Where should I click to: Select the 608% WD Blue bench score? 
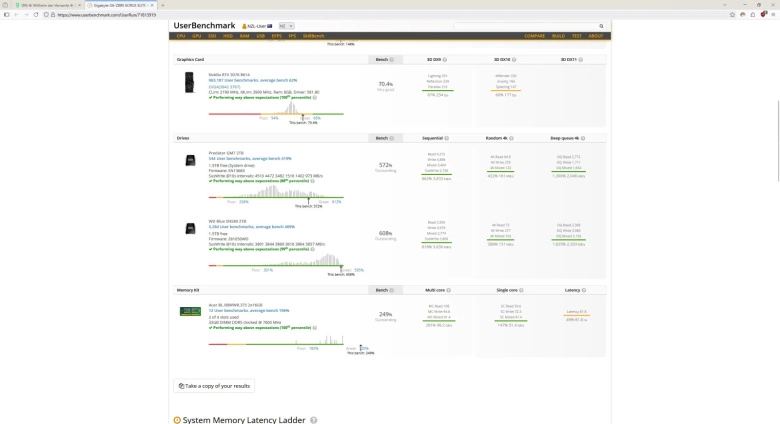(x=386, y=233)
